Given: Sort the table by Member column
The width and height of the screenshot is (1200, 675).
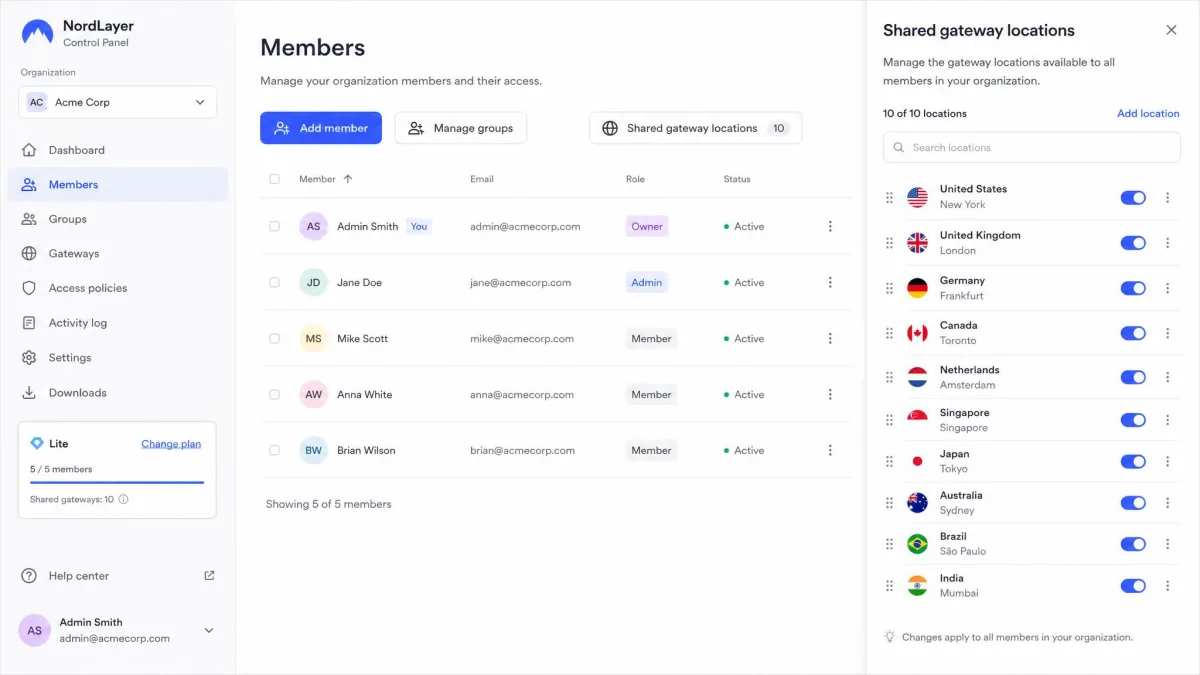Looking at the screenshot, I should click(326, 179).
